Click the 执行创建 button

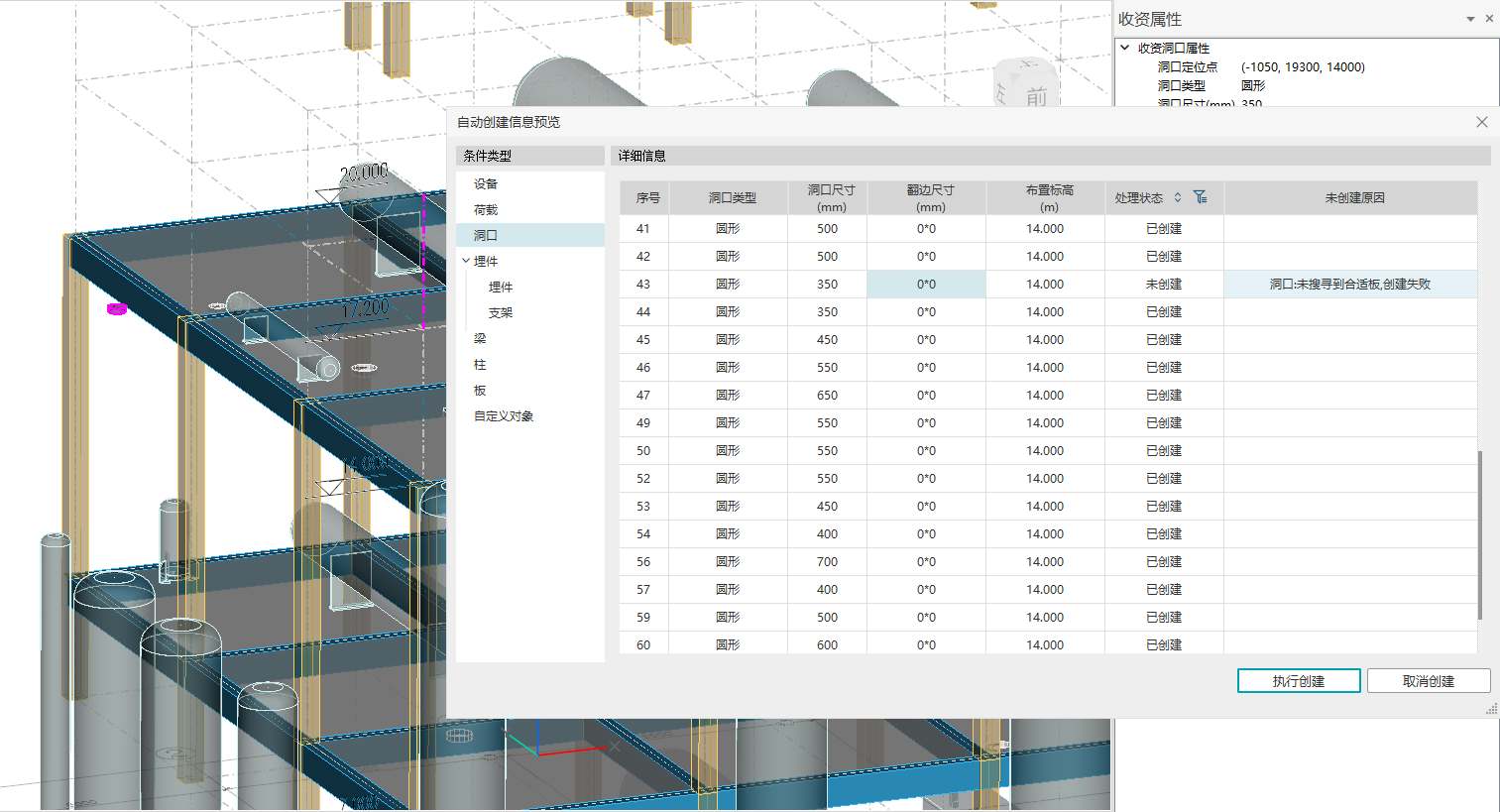click(x=1298, y=681)
